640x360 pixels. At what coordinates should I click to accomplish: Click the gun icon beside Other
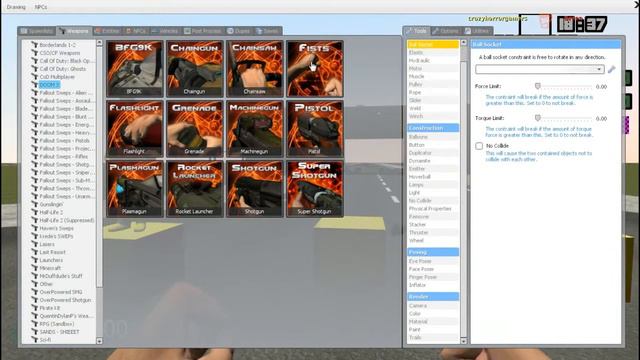point(35,284)
